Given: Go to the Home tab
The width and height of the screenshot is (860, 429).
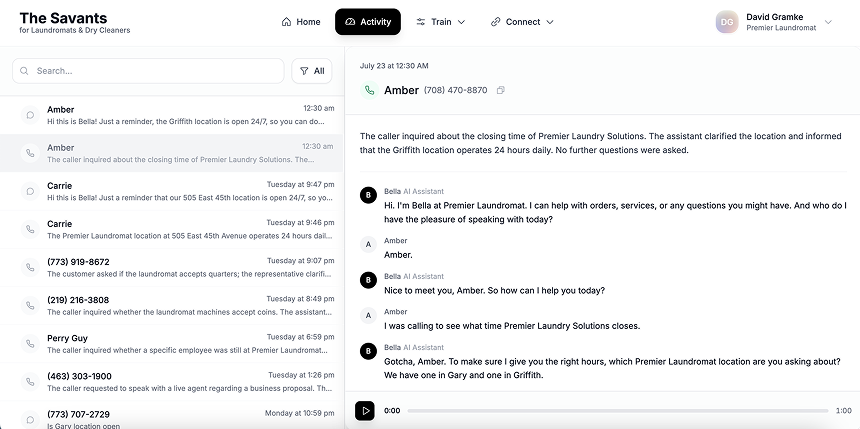Looking at the screenshot, I should pyautogui.click(x=301, y=22).
